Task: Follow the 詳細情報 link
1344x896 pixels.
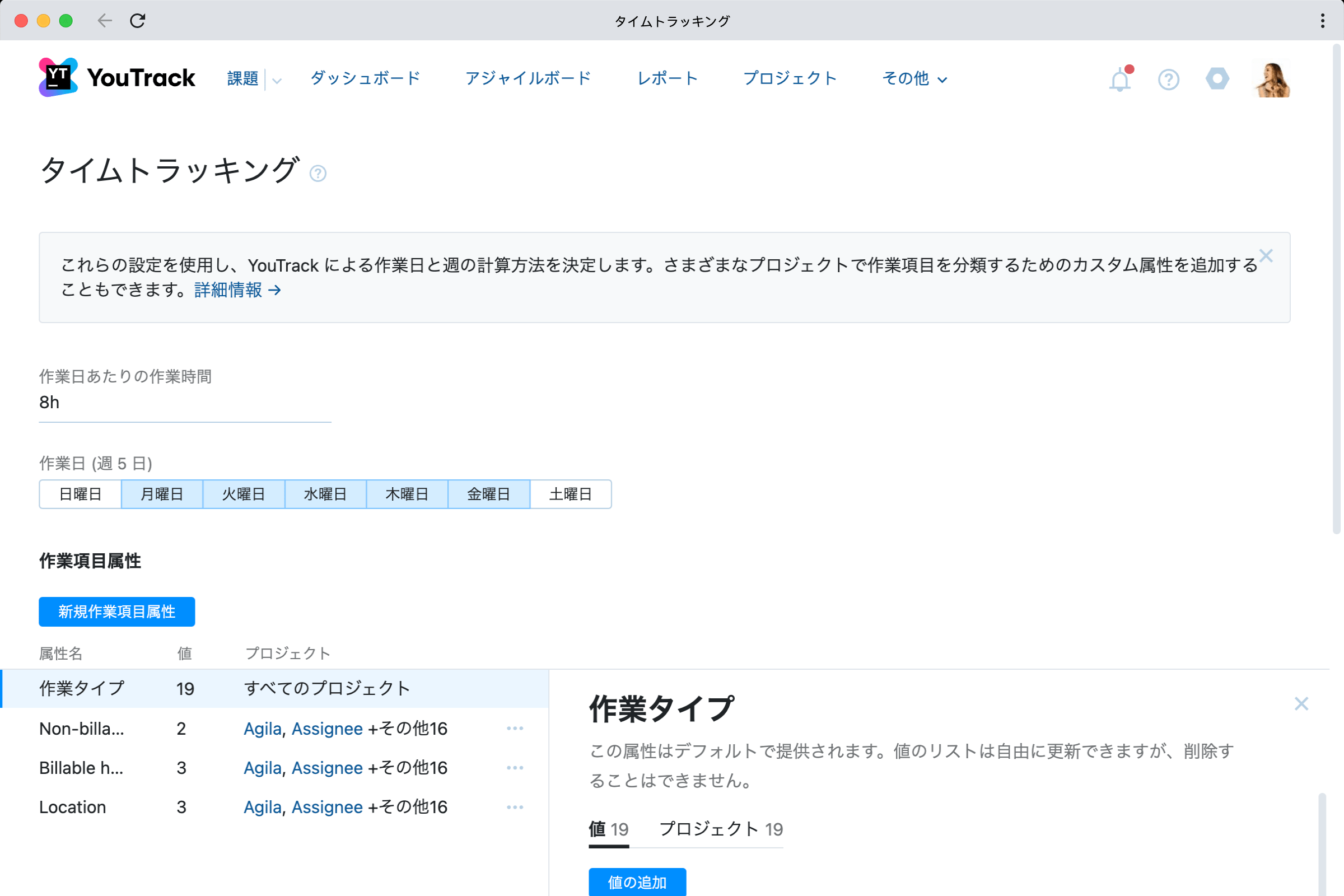Action: pyautogui.click(x=229, y=290)
